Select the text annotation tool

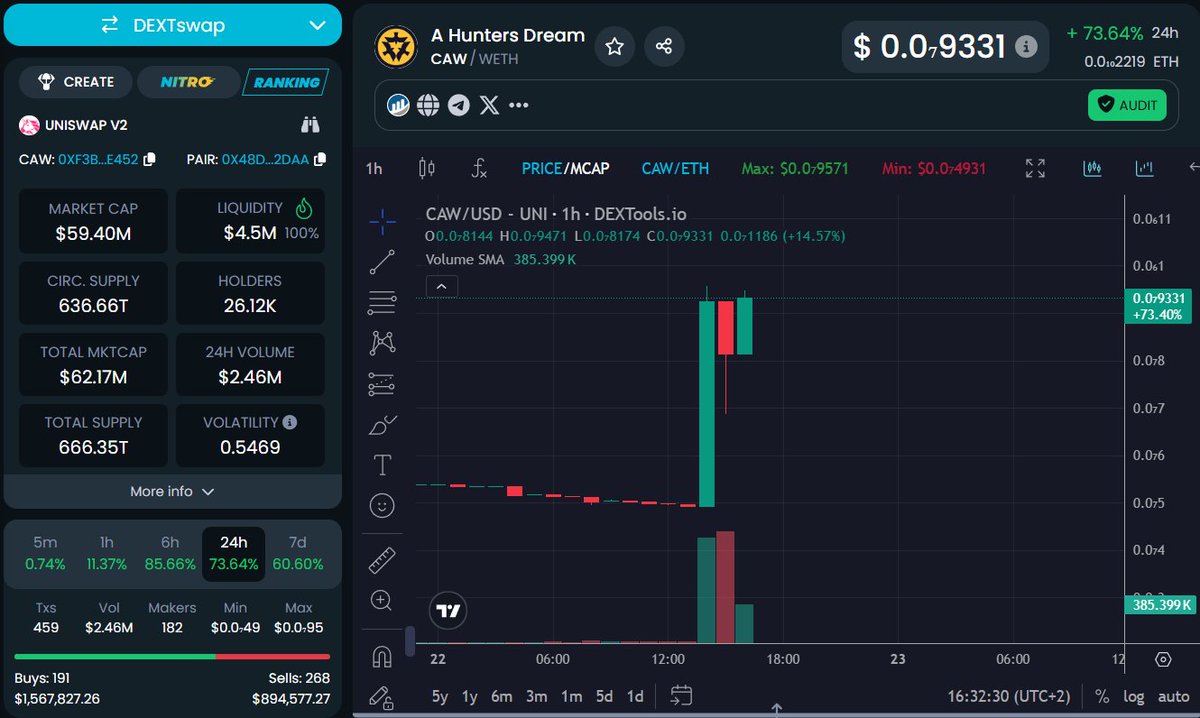(x=382, y=465)
